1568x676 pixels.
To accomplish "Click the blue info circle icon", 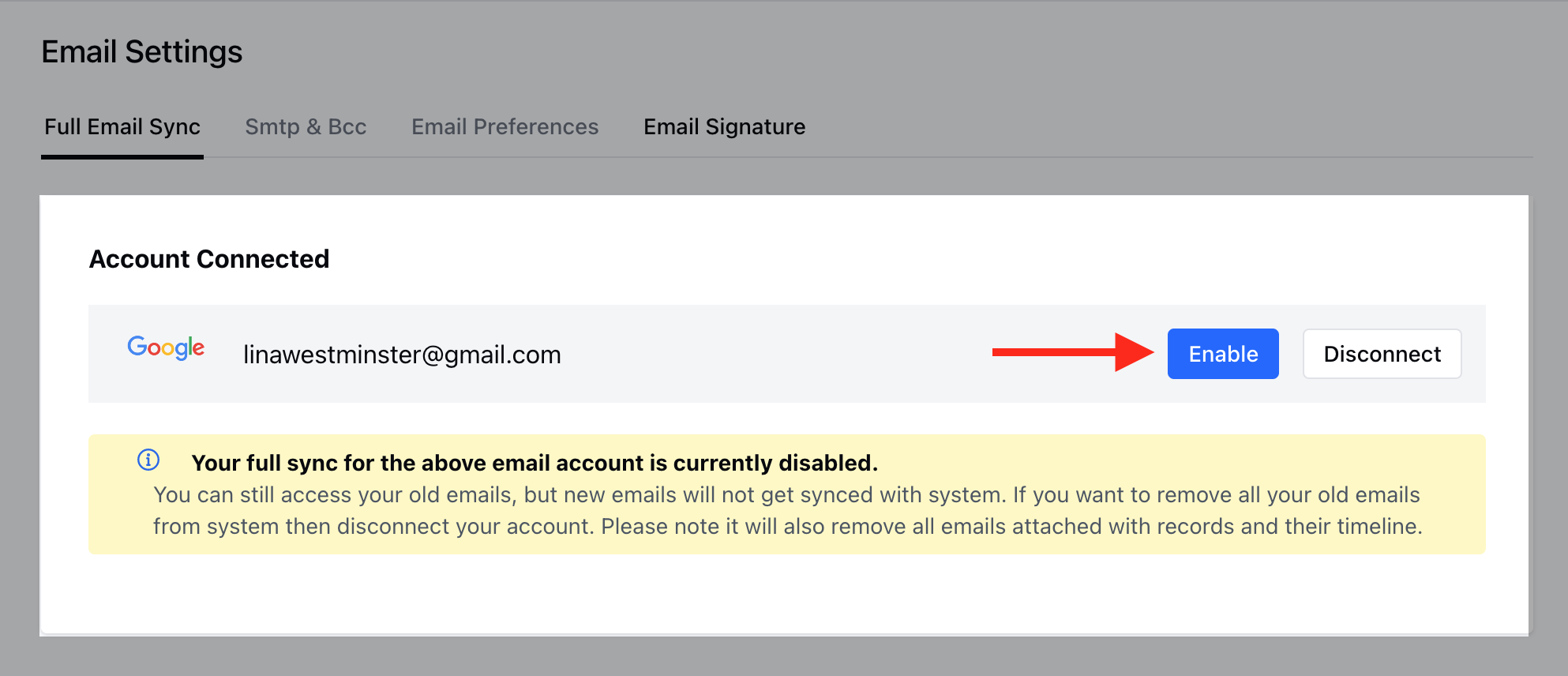I will [148, 460].
